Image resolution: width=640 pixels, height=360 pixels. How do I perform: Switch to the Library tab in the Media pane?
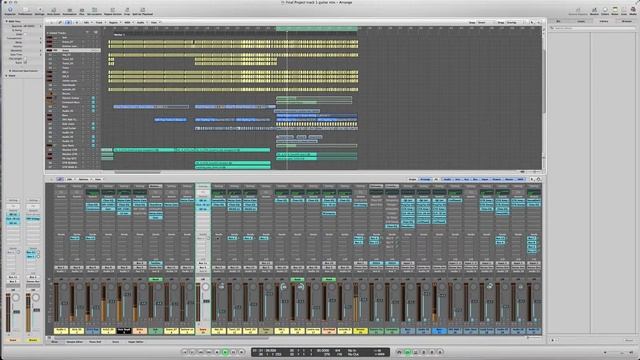point(604,21)
